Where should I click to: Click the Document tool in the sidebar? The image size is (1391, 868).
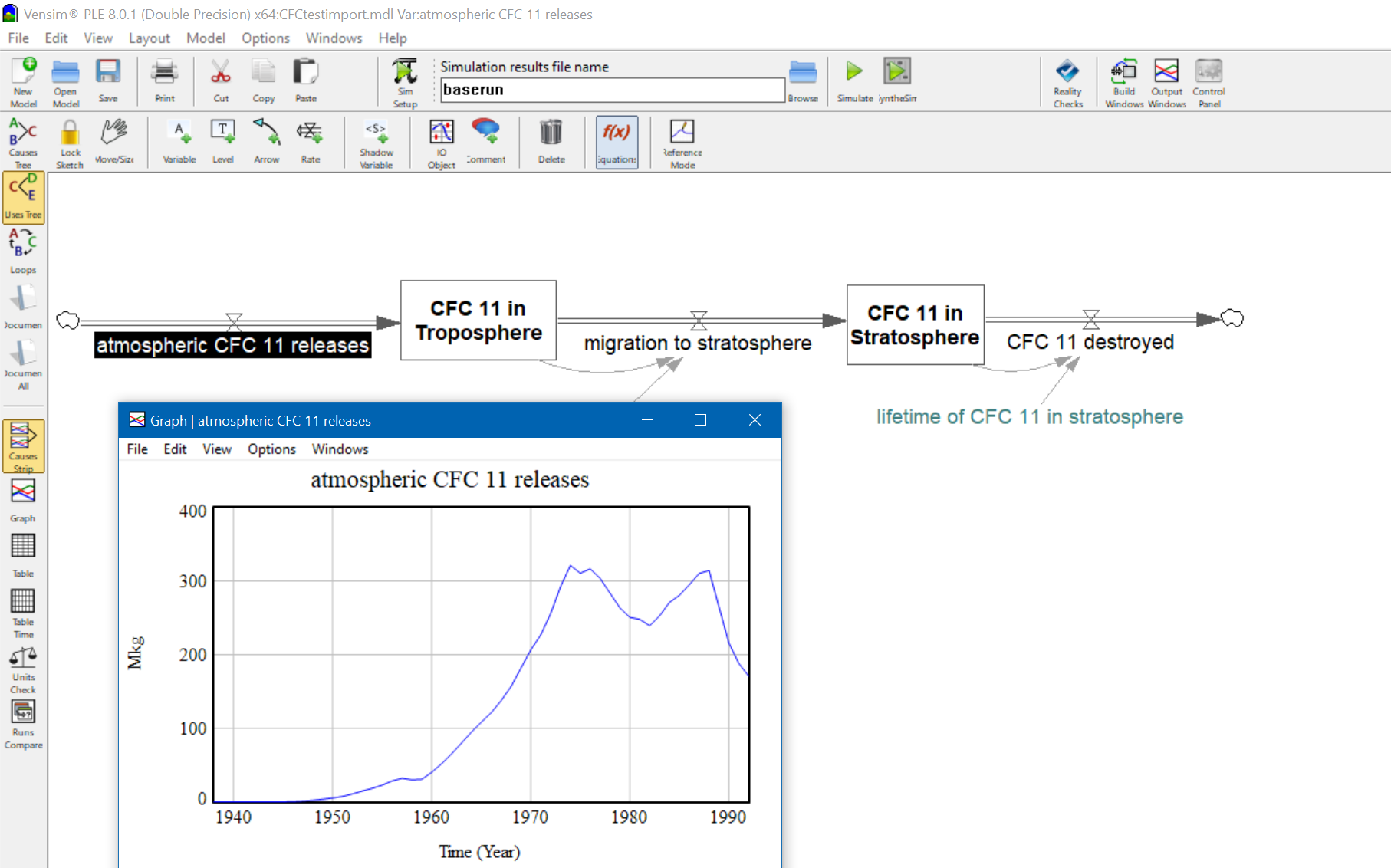point(23,306)
